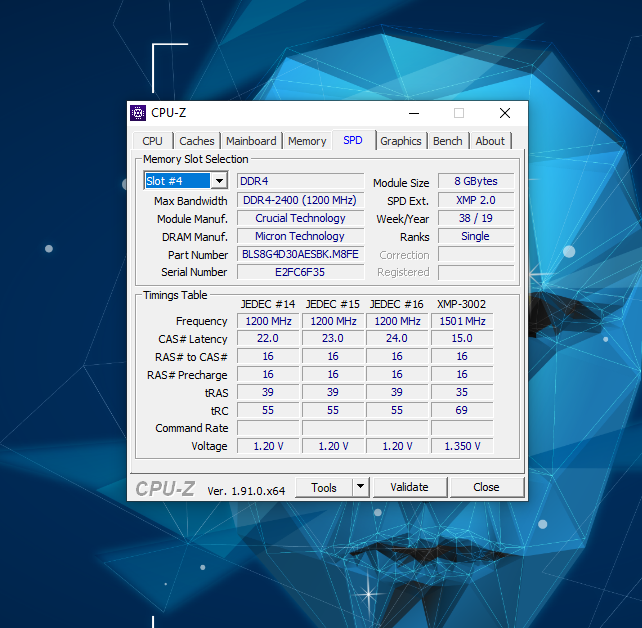642x628 pixels.
Task: Click the 8 GBytes module size value
Action: coord(476,181)
